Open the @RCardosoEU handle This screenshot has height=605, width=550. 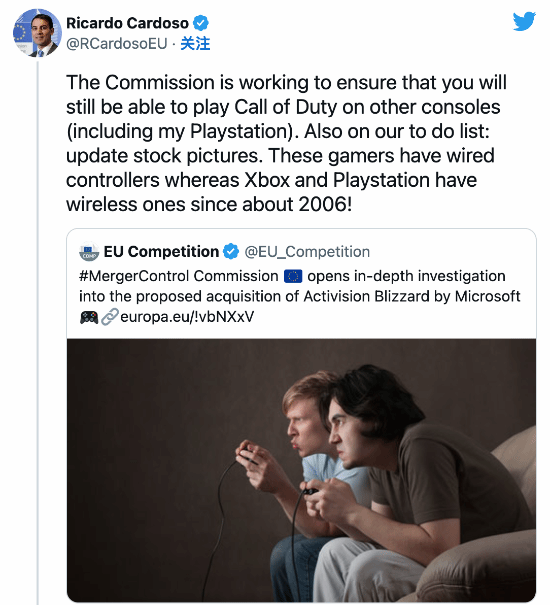[x=117, y=44]
